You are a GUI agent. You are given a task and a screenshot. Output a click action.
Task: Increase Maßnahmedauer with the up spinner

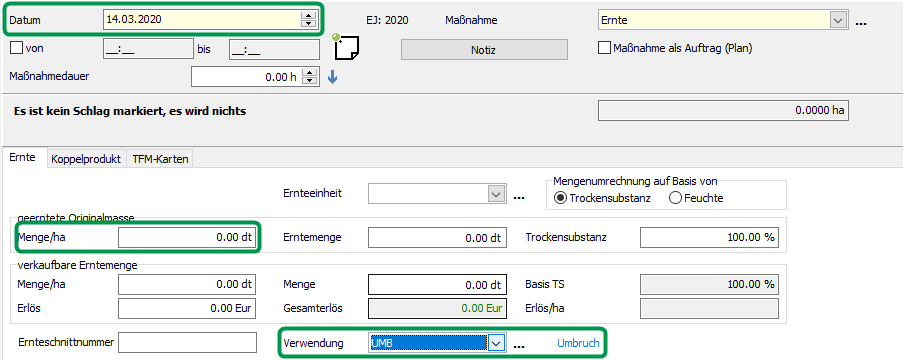coord(310,73)
